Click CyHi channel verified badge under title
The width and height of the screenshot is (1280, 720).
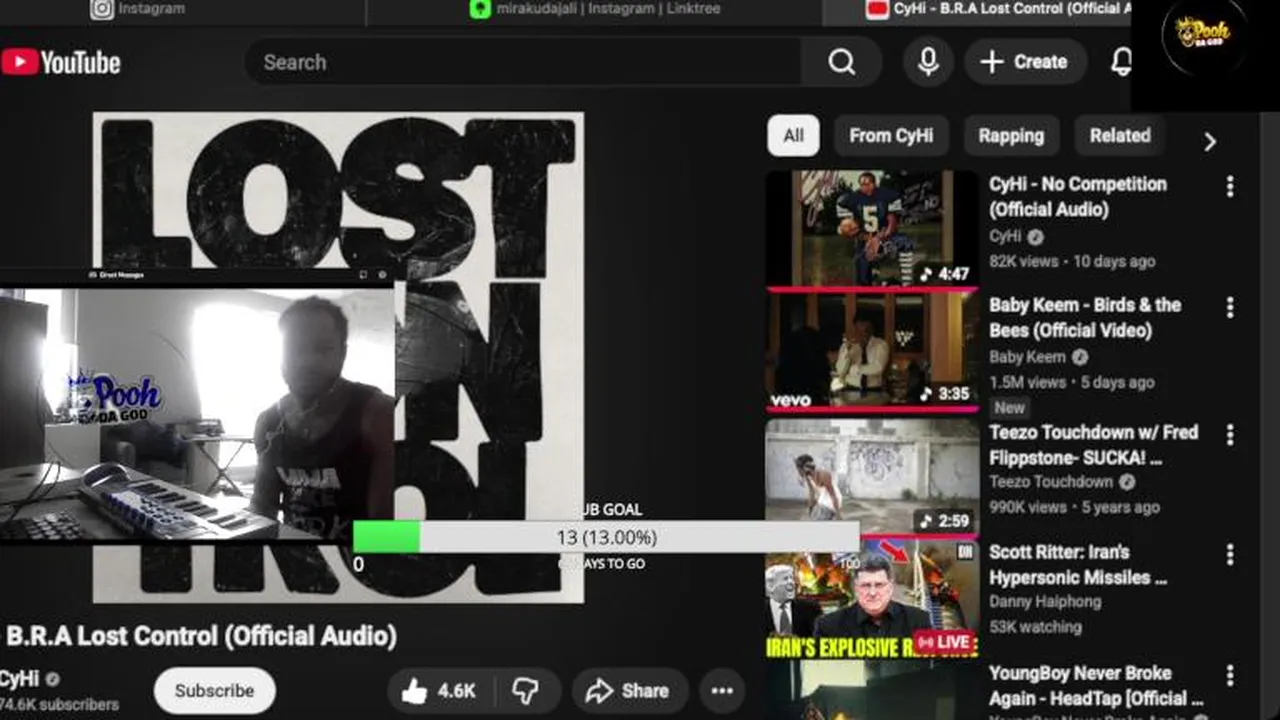point(53,680)
